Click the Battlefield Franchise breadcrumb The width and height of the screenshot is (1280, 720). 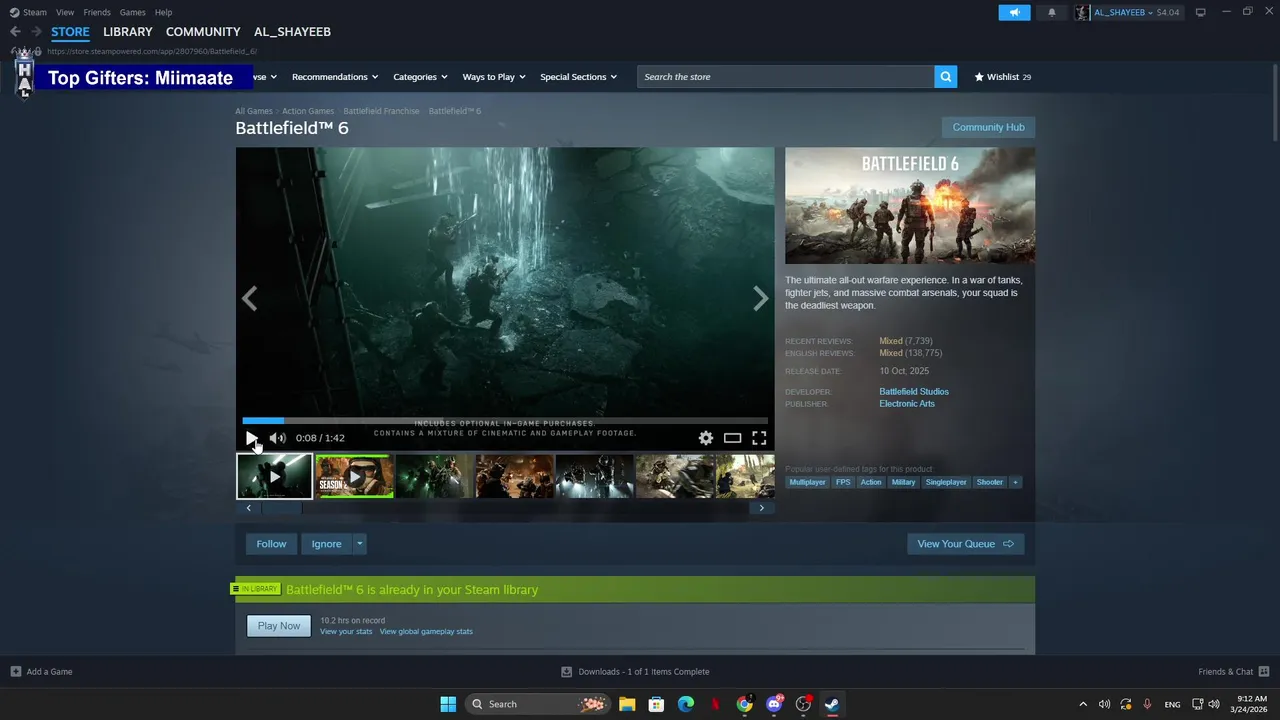pos(381,111)
